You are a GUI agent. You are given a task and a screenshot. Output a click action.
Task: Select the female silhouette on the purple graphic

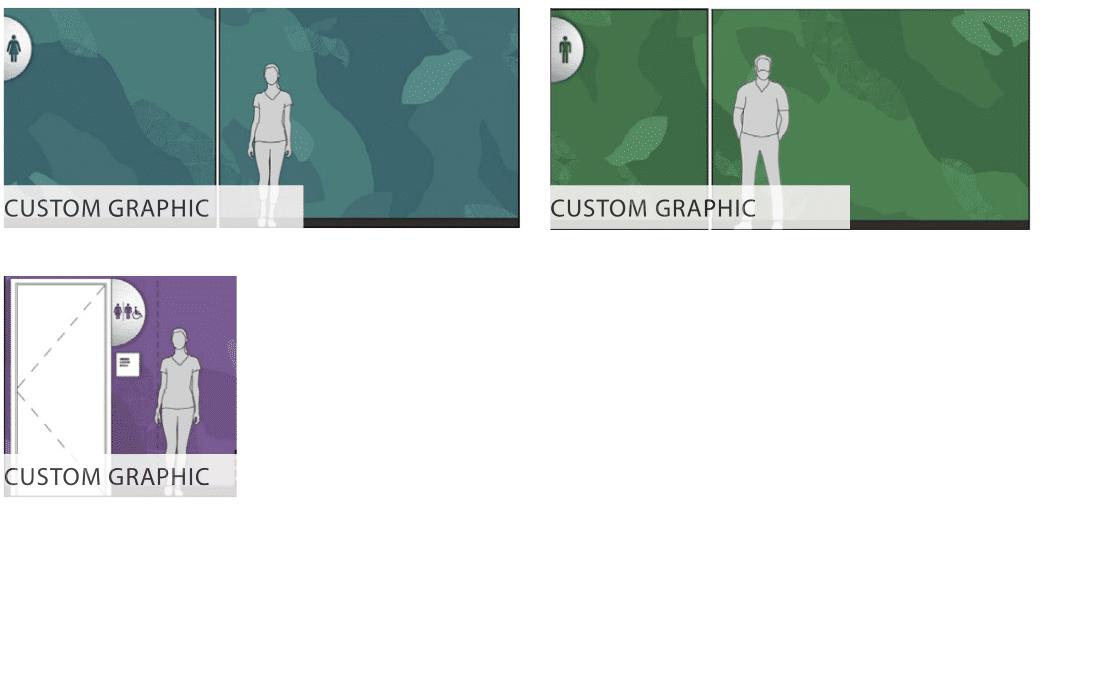[178, 411]
